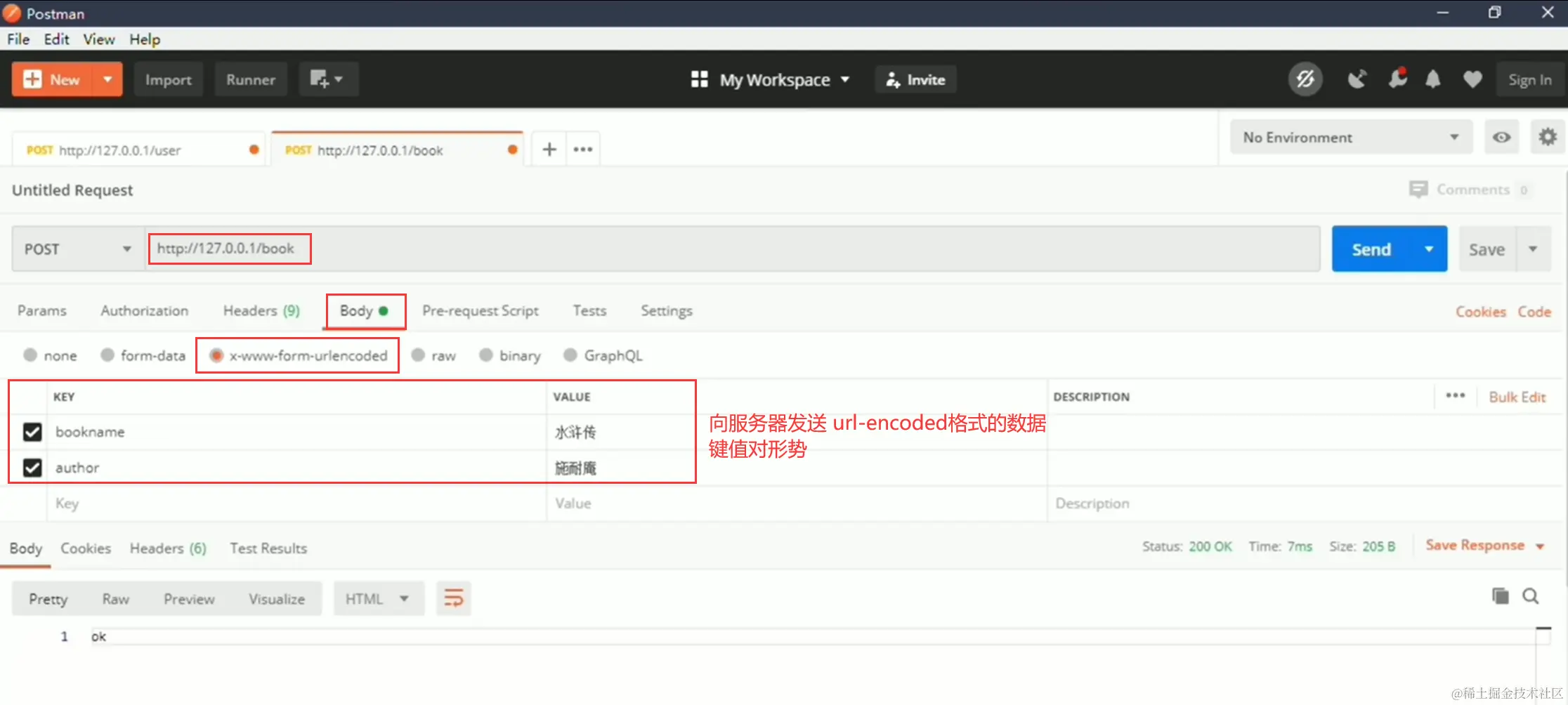Select the form-data body type
The width and height of the screenshot is (1568, 705).
[x=107, y=355]
